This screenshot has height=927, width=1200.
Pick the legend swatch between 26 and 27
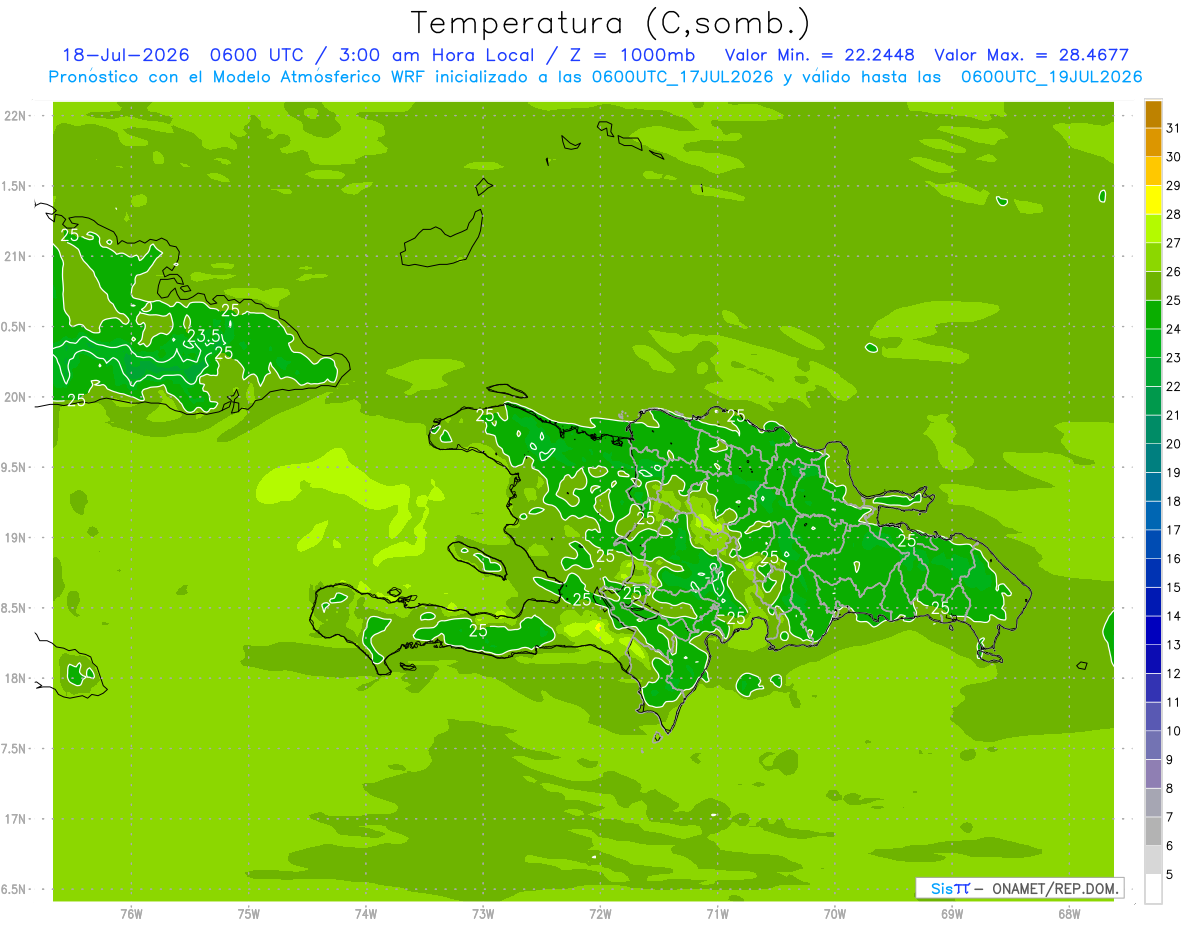[1154, 257]
